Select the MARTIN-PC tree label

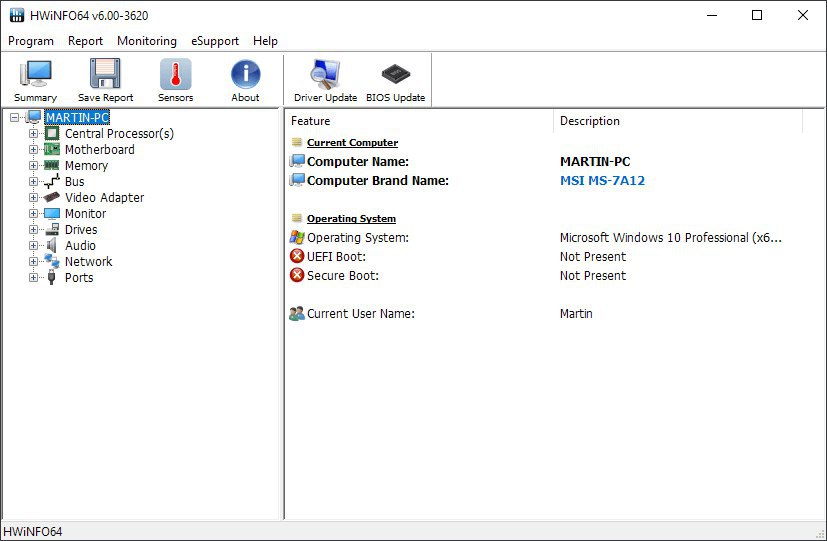pyautogui.click(x=78, y=117)
